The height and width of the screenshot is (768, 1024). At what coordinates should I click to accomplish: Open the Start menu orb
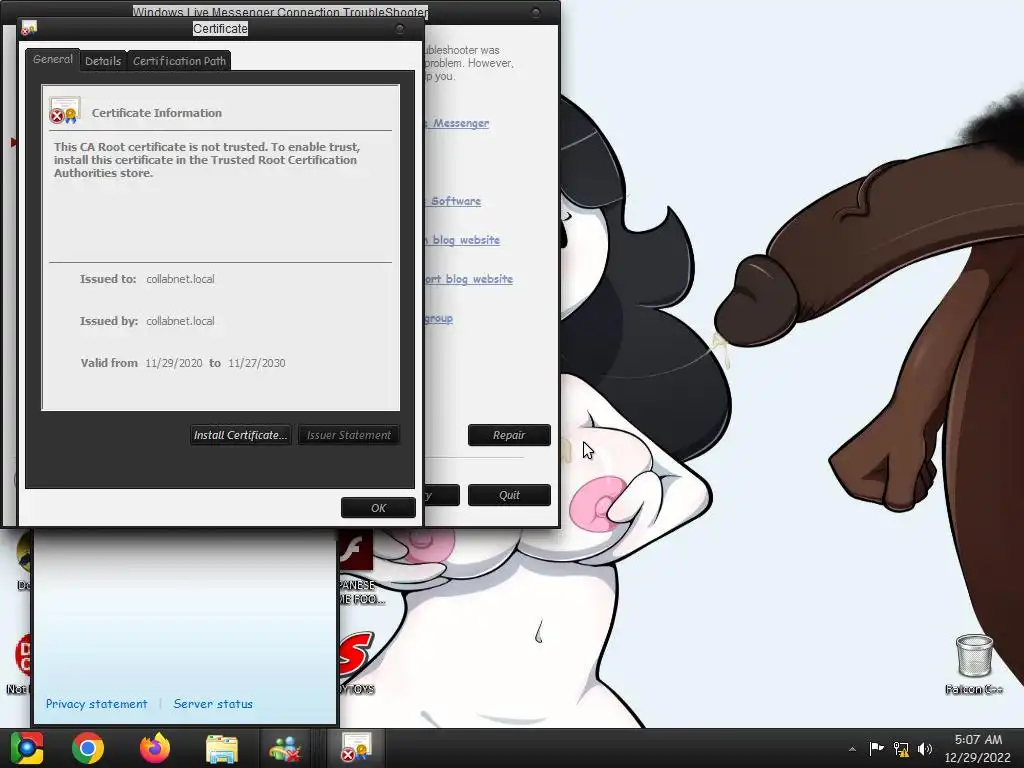[x=27, y=748]
